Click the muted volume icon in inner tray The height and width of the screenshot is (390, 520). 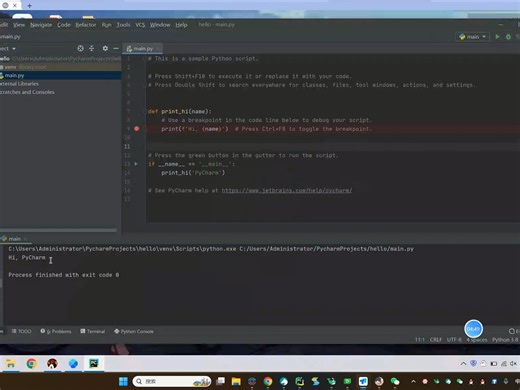click(x=513, y=364)
